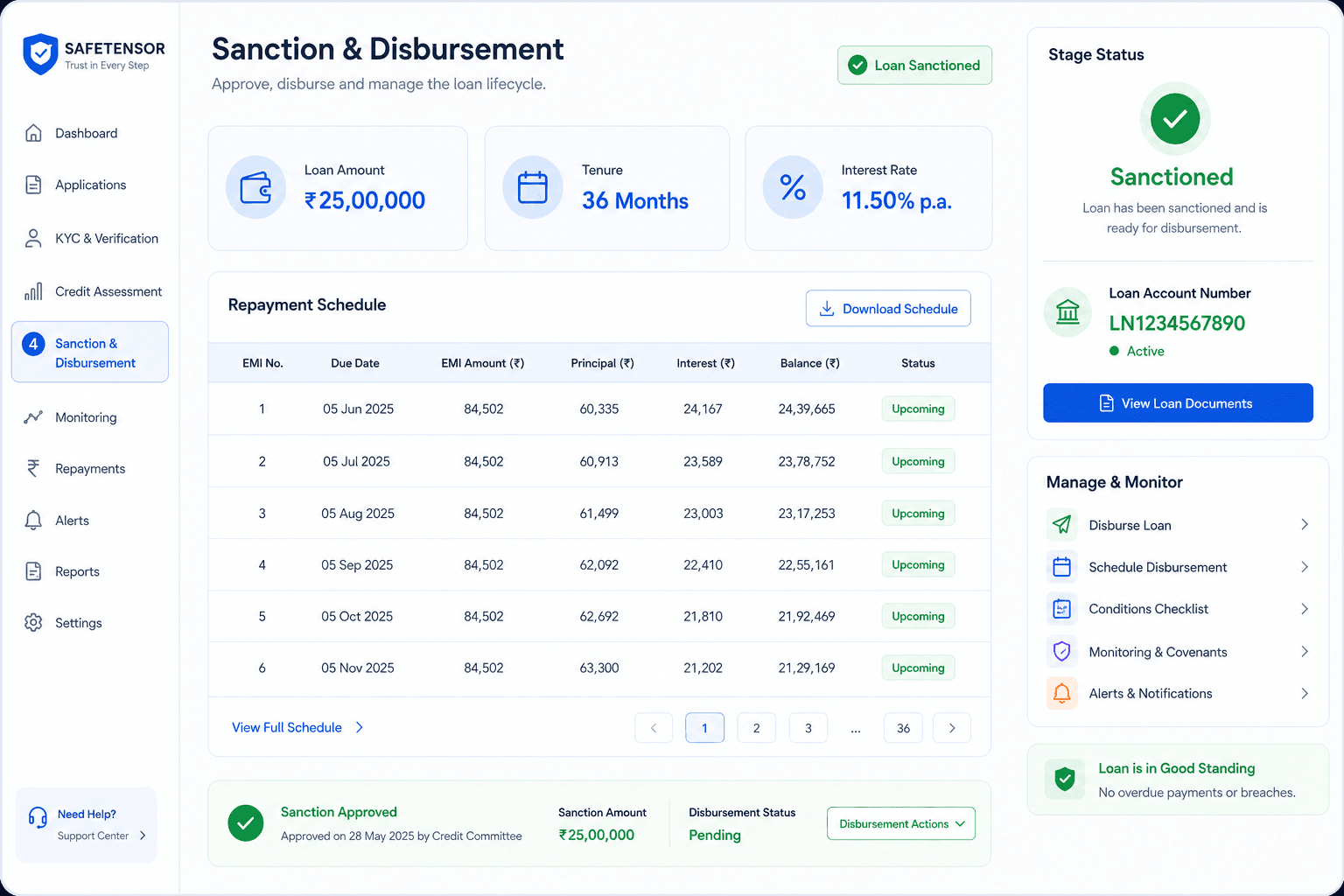Image resolution: width=1344 pixels, height=896 pixels.
Task: Click the Disburse Loan paper plane icon
Action: 1062,525
